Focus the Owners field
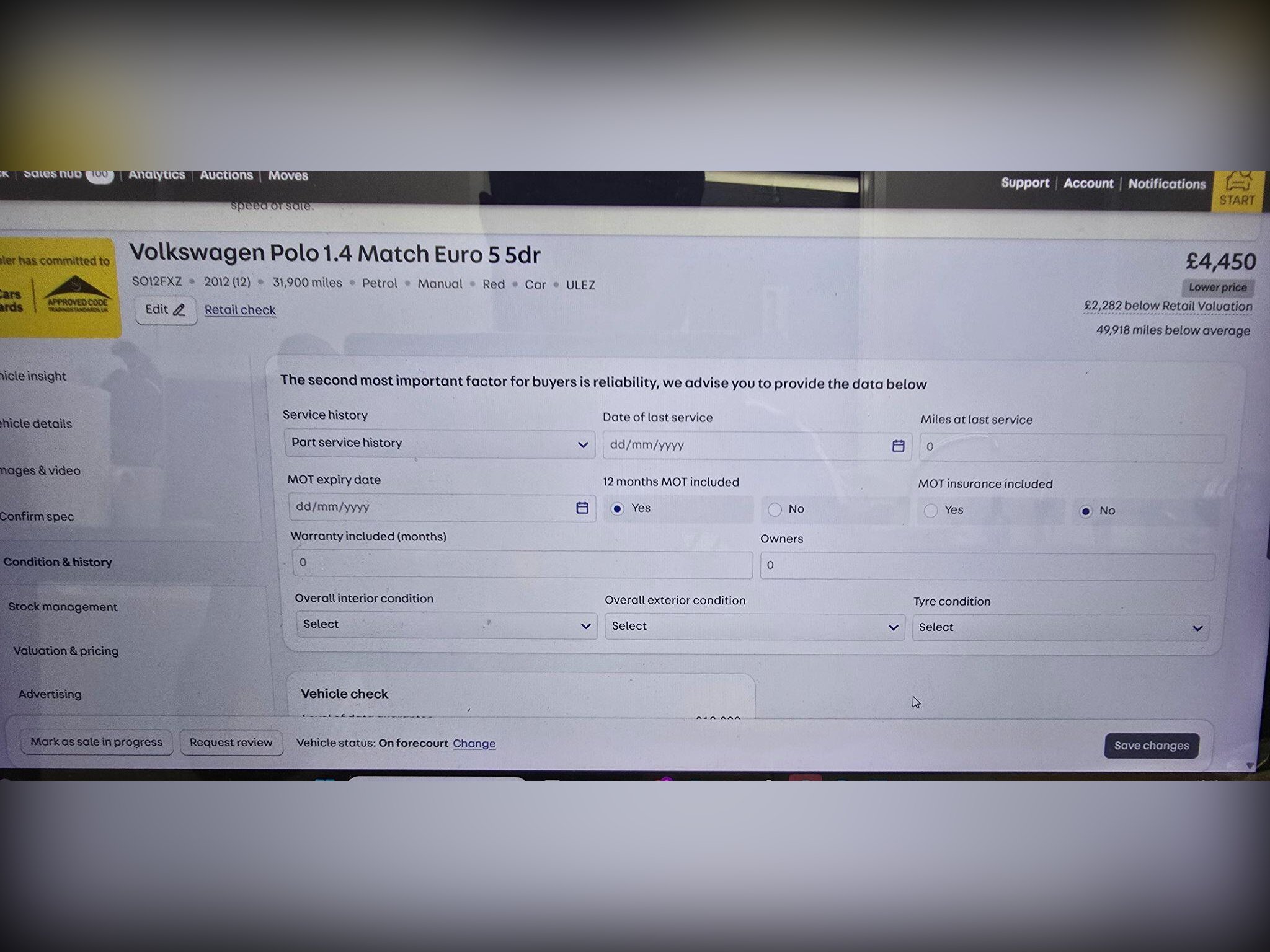Screen dimensions: 1270x952 [x=987, y=566]
